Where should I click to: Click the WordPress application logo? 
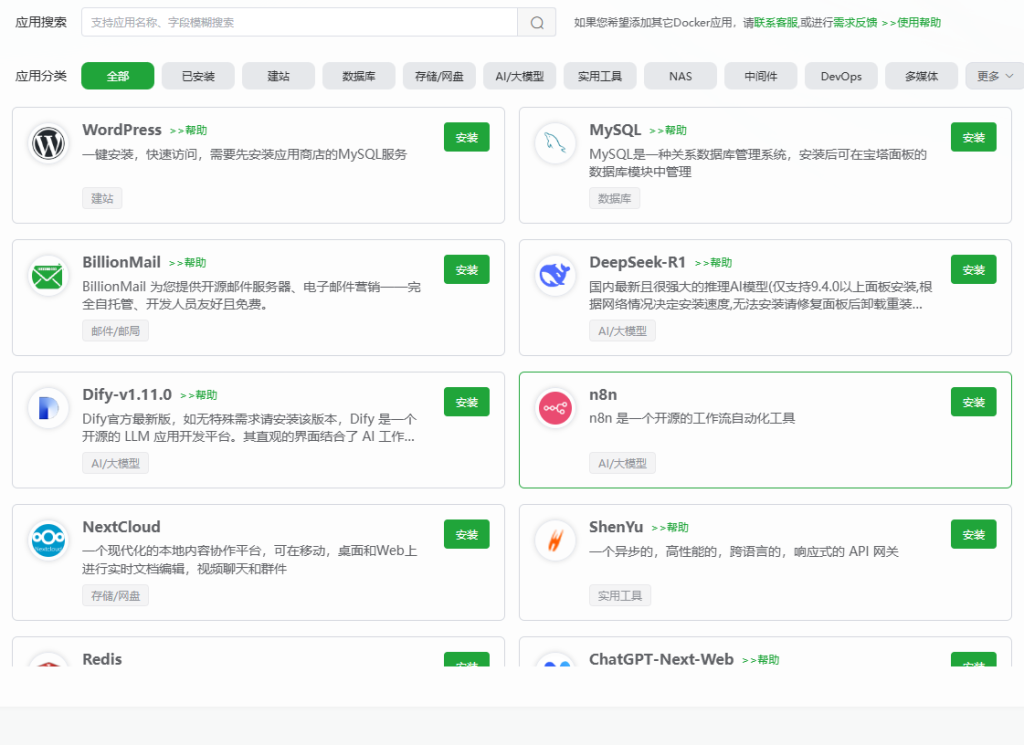pyautogui.click(x=47, y=143)
